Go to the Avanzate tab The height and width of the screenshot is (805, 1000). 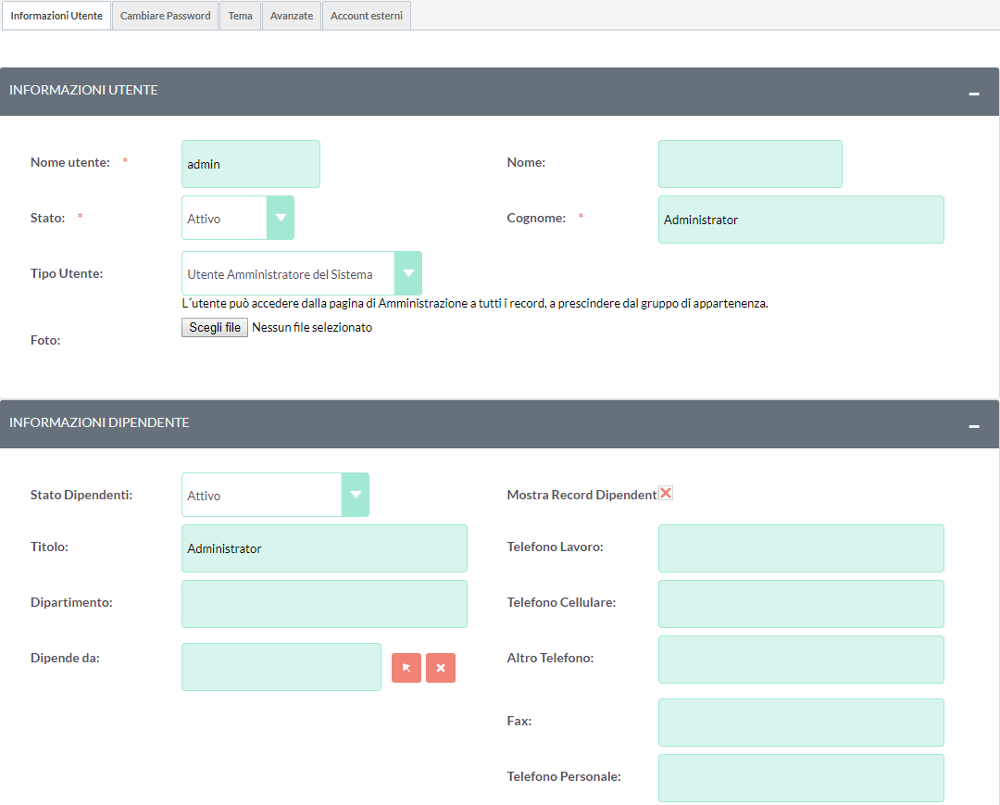[291, 16]
